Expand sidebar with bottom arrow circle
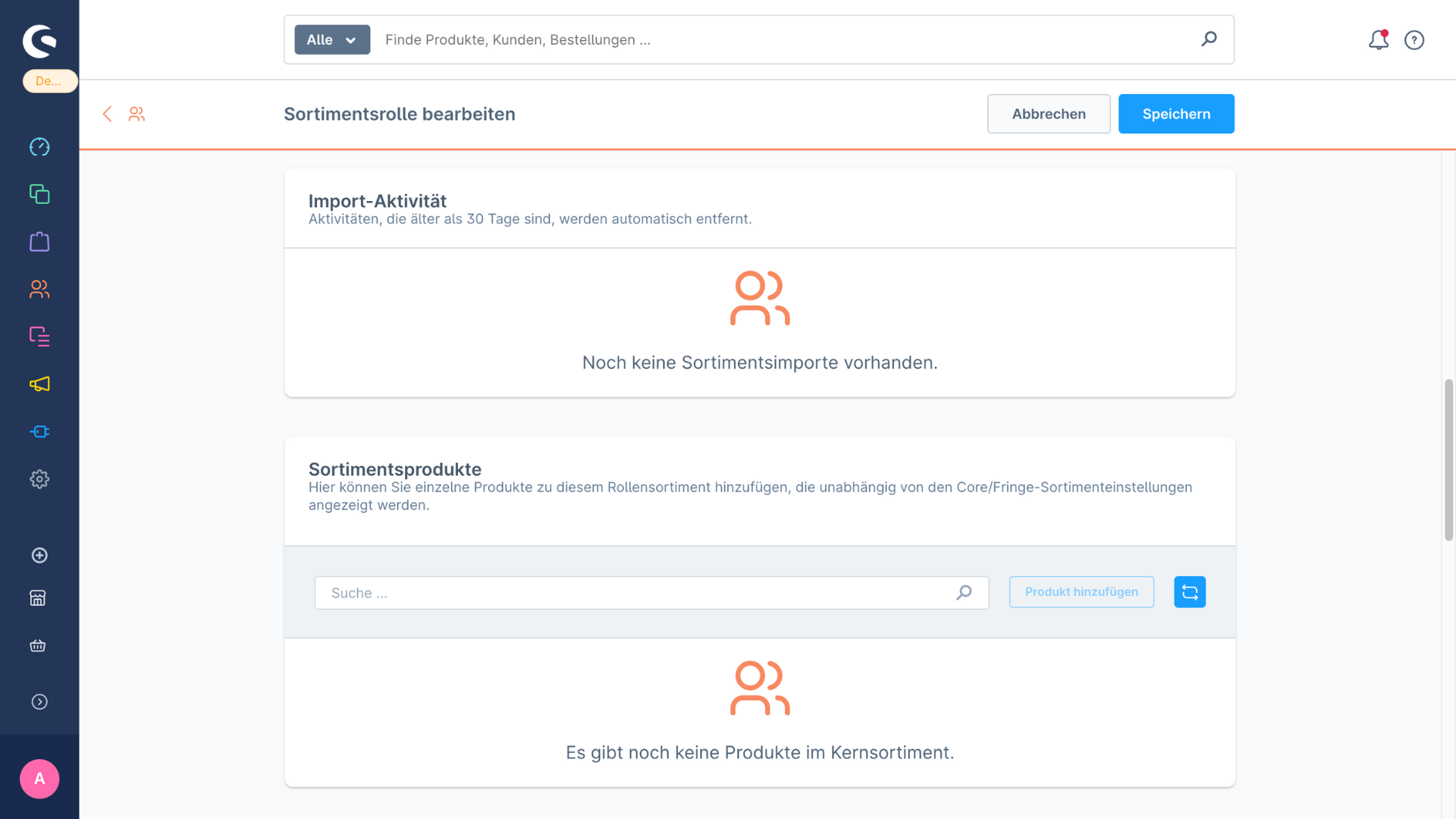This screenshot has width=1456, height=819. (39, 702)
